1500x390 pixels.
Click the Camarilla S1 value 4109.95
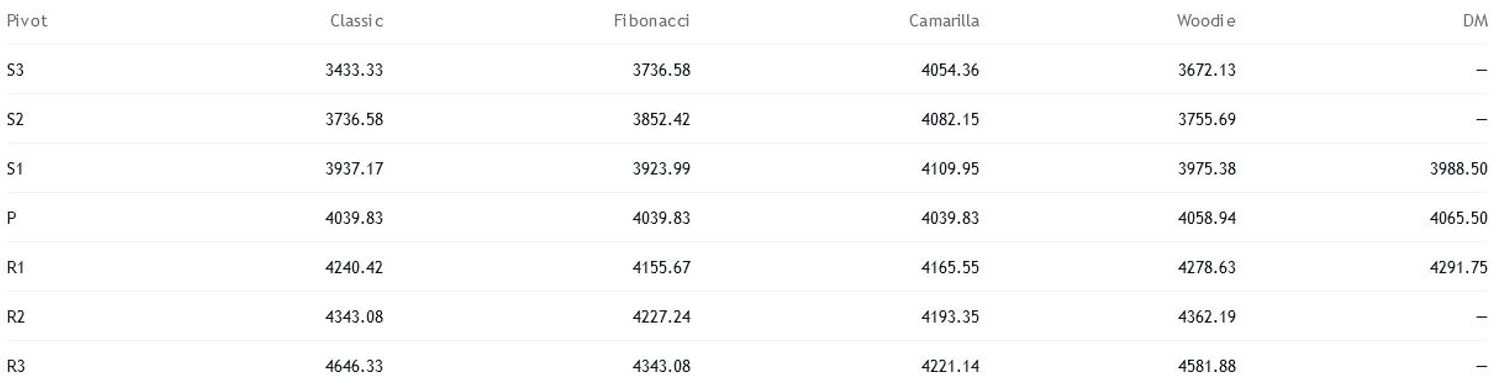(950, 168)
